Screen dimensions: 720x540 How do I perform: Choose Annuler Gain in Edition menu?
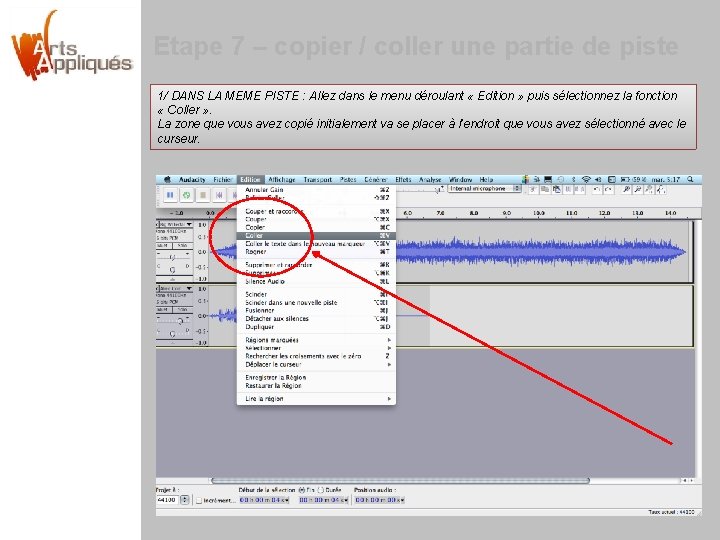point(316,190)
